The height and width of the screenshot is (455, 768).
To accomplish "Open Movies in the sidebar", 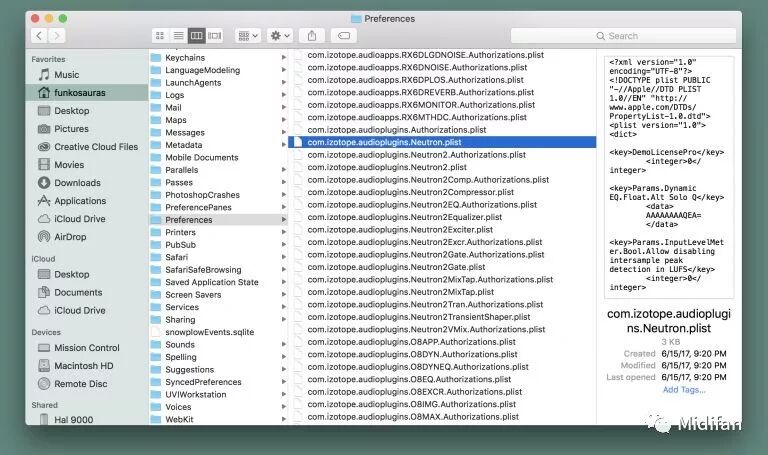I will (x=87, y=165).
